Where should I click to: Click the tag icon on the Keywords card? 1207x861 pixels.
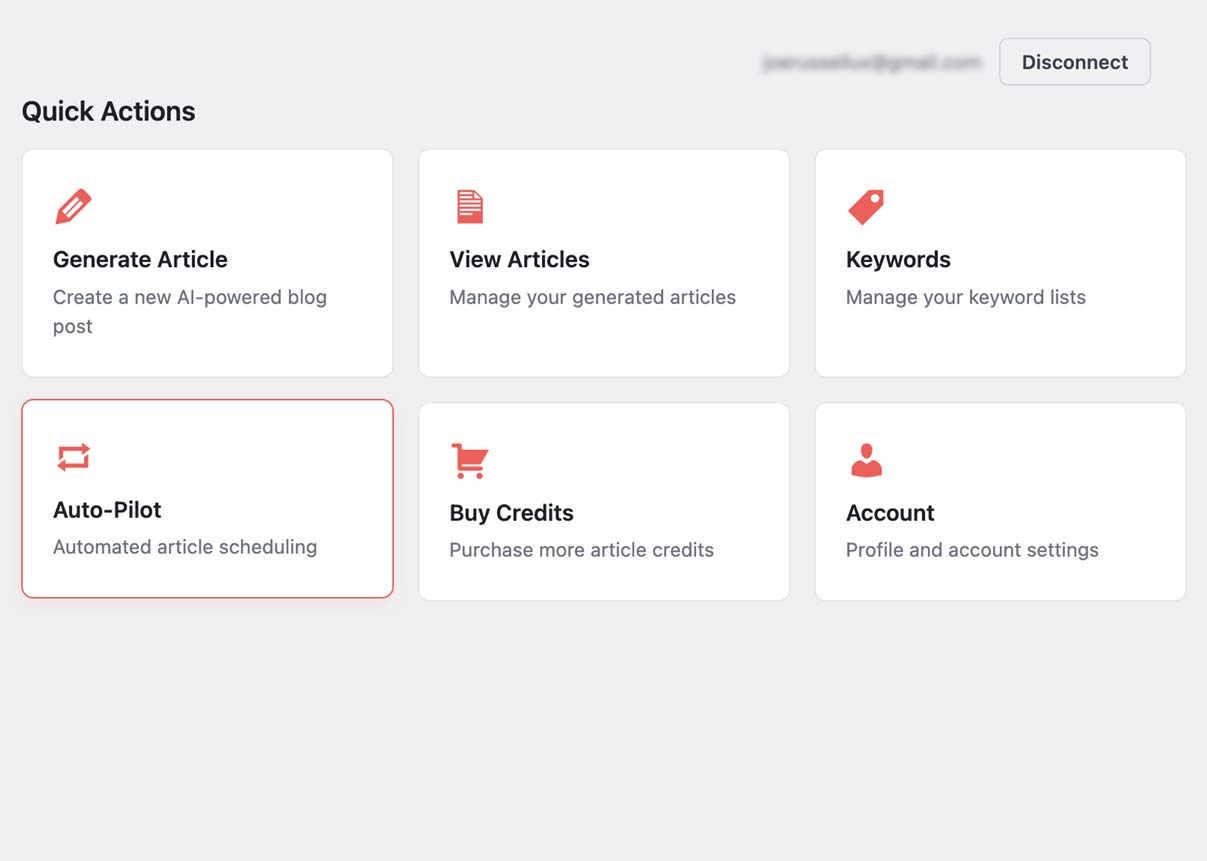(x=866, y=206)
